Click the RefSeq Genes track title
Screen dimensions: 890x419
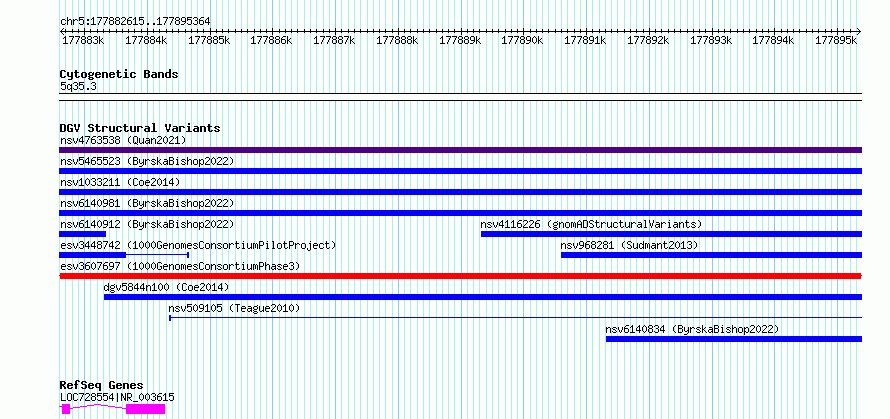tap(101, 386)
